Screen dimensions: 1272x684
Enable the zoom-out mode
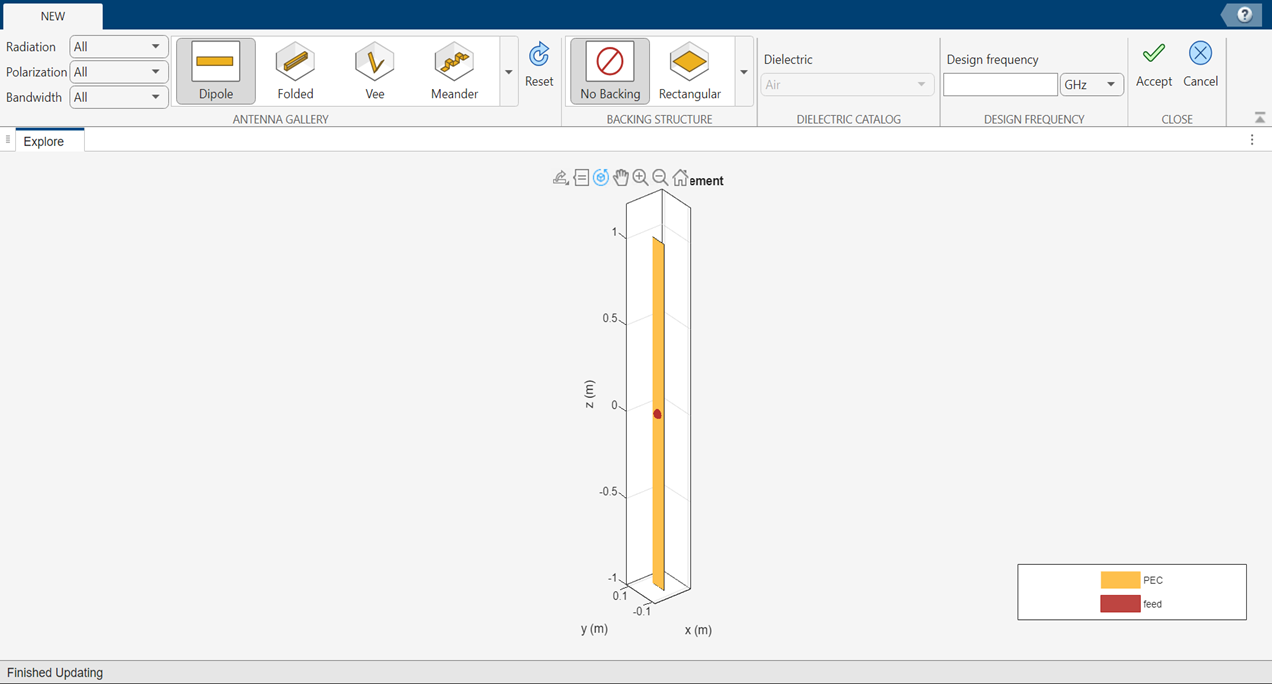click(661, 177)
